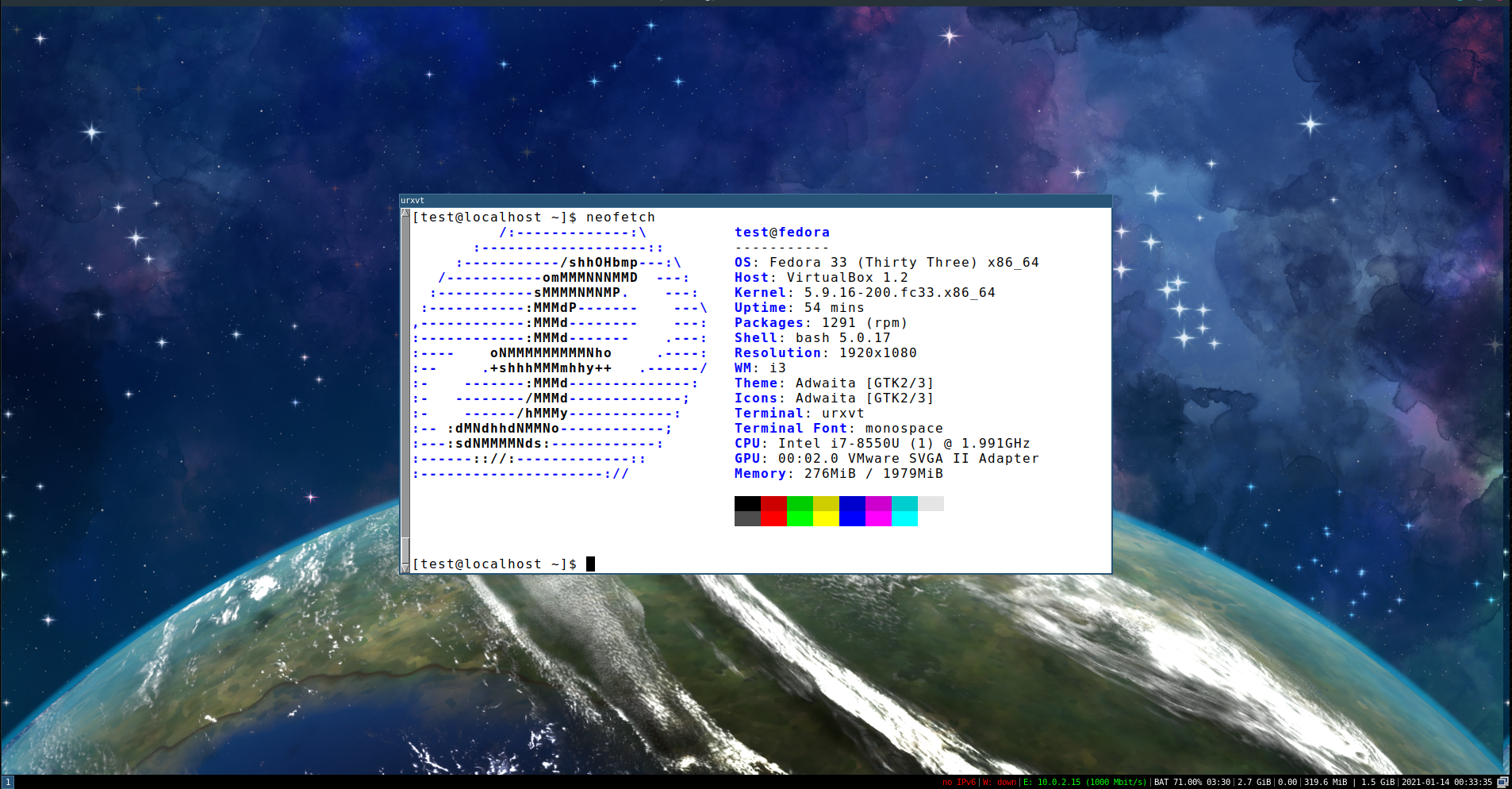
Task: Click the "Theme: Adwaita [GTK2/3]" line
Action: pos(835,383)
